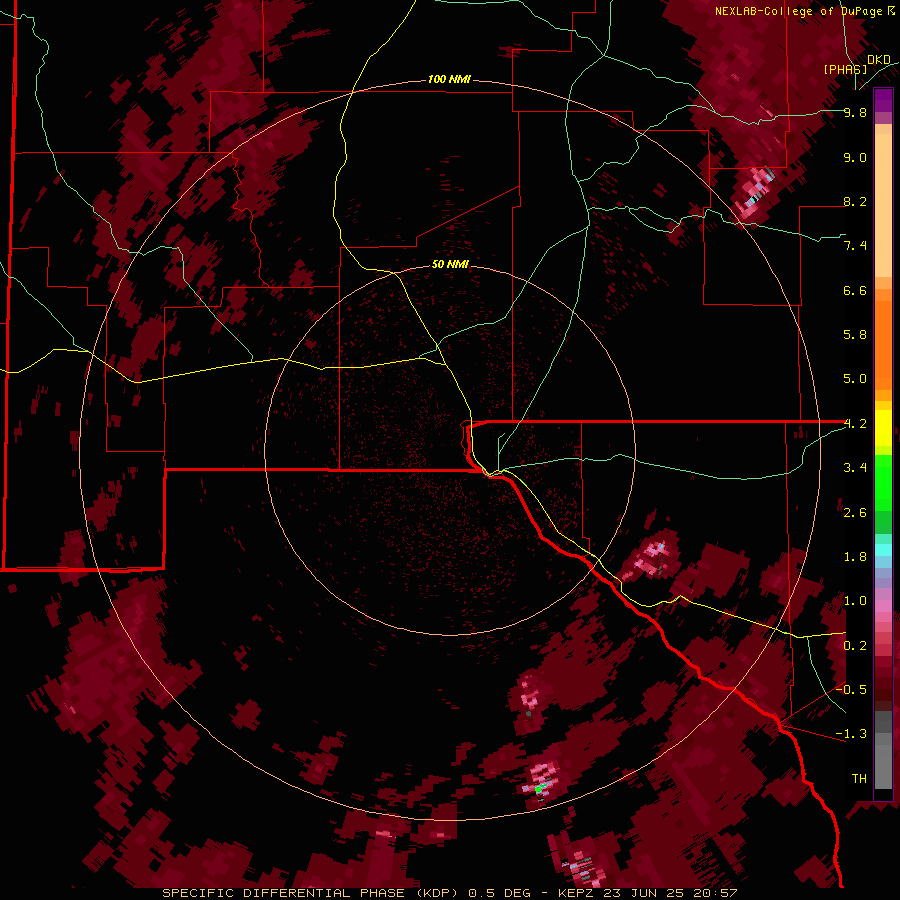Click the 4.2 scale value
Image resolution: width=900 pixels, height=900 pixels.
(x=855, y=424)
